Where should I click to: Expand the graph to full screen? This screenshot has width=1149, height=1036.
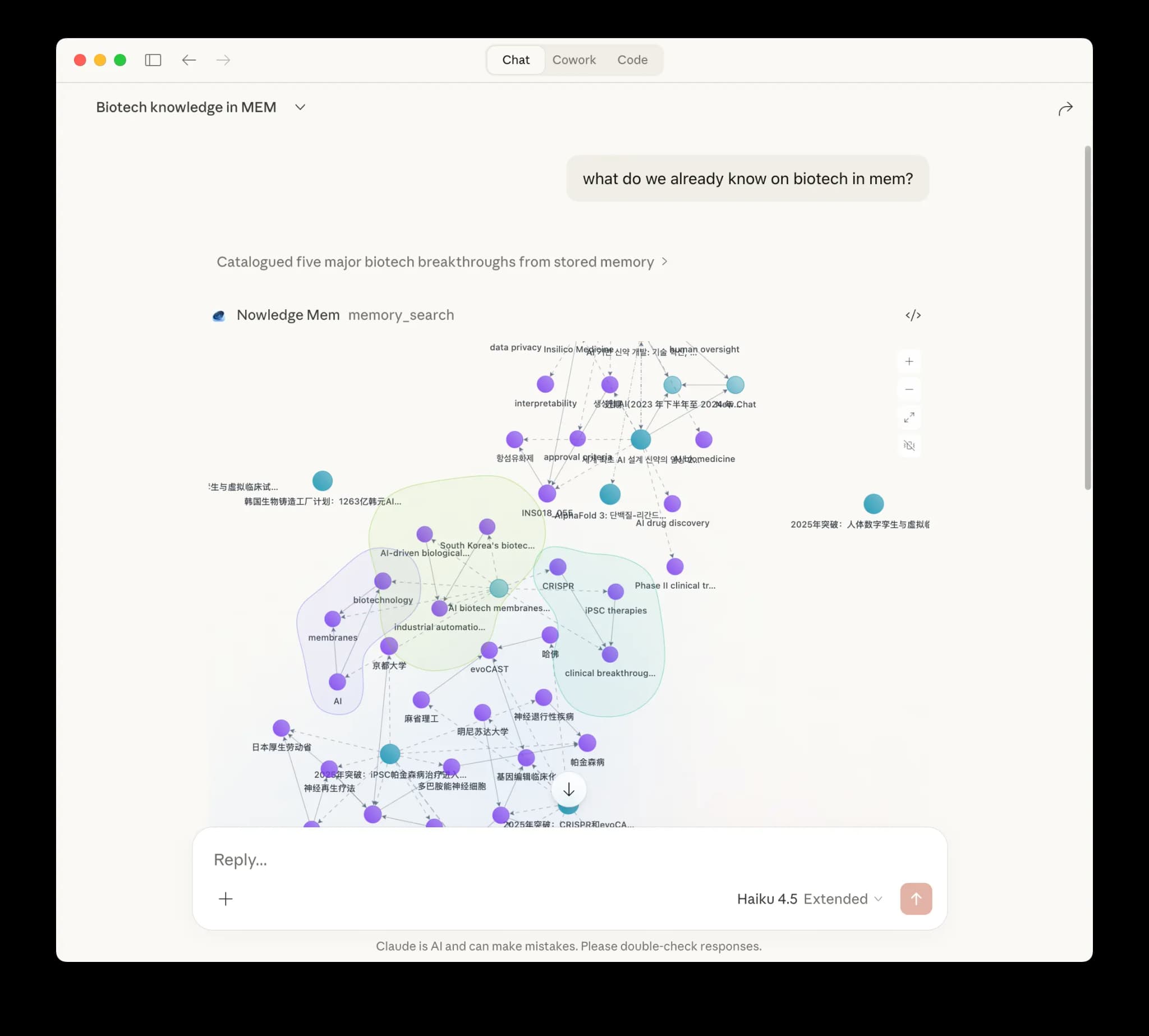[909, 417]
